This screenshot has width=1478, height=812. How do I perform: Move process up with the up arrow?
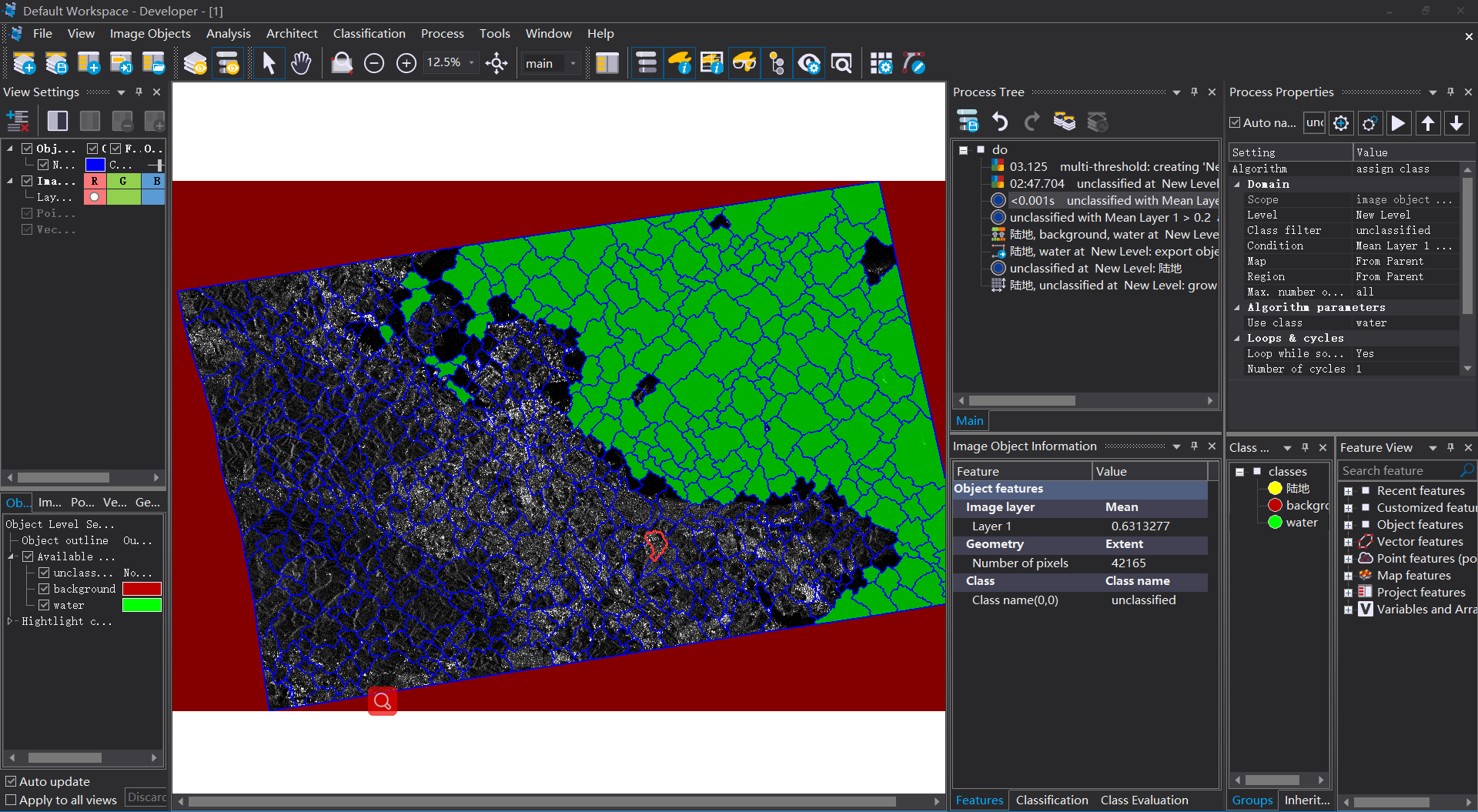tap(1428, 123)
